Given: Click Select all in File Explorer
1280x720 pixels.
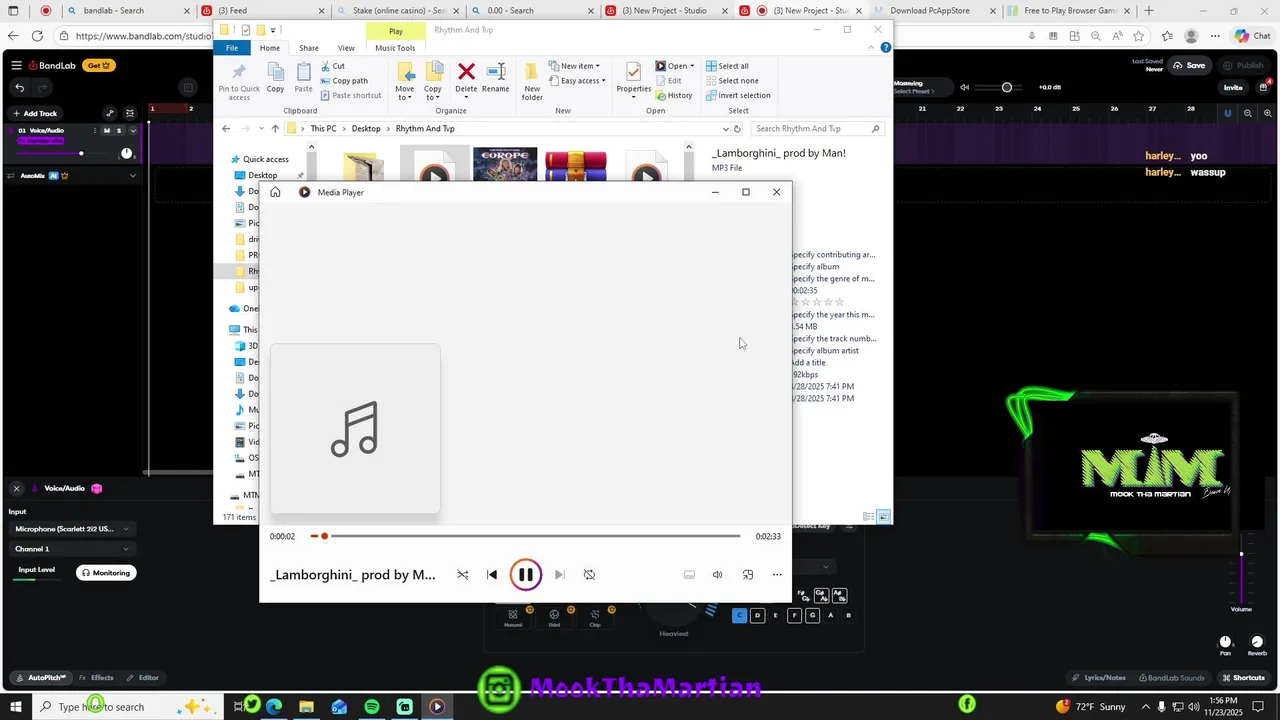Looking at the screenshot, I should (x=727, y=66).
